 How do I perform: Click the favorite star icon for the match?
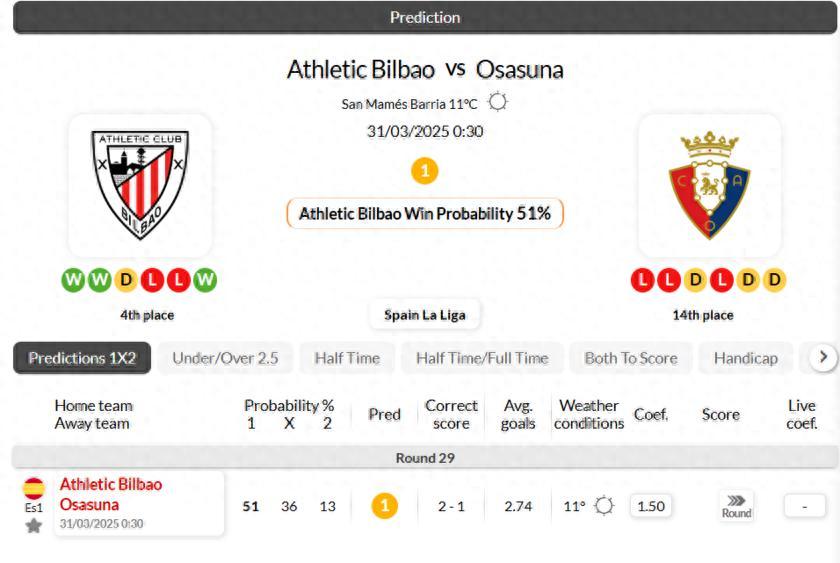(x=34, y=525)
